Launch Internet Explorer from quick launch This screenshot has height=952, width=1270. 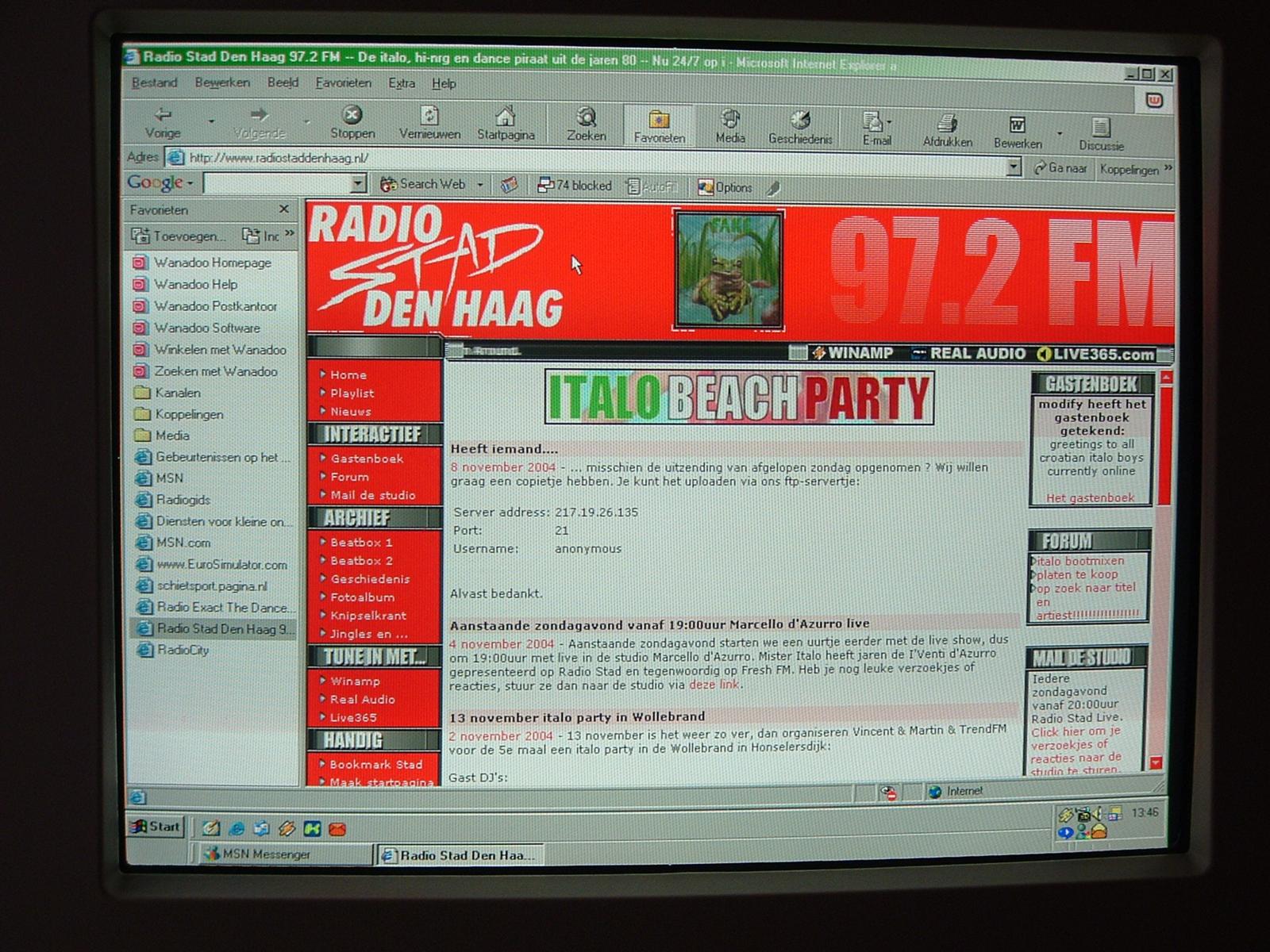[x=236, y=828]
